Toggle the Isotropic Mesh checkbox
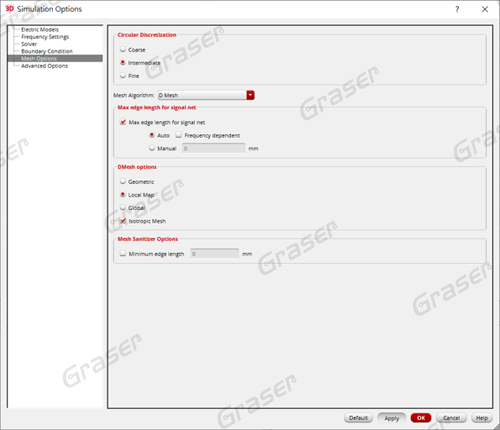This screenshot has height=430, width=500. point(123,221)
